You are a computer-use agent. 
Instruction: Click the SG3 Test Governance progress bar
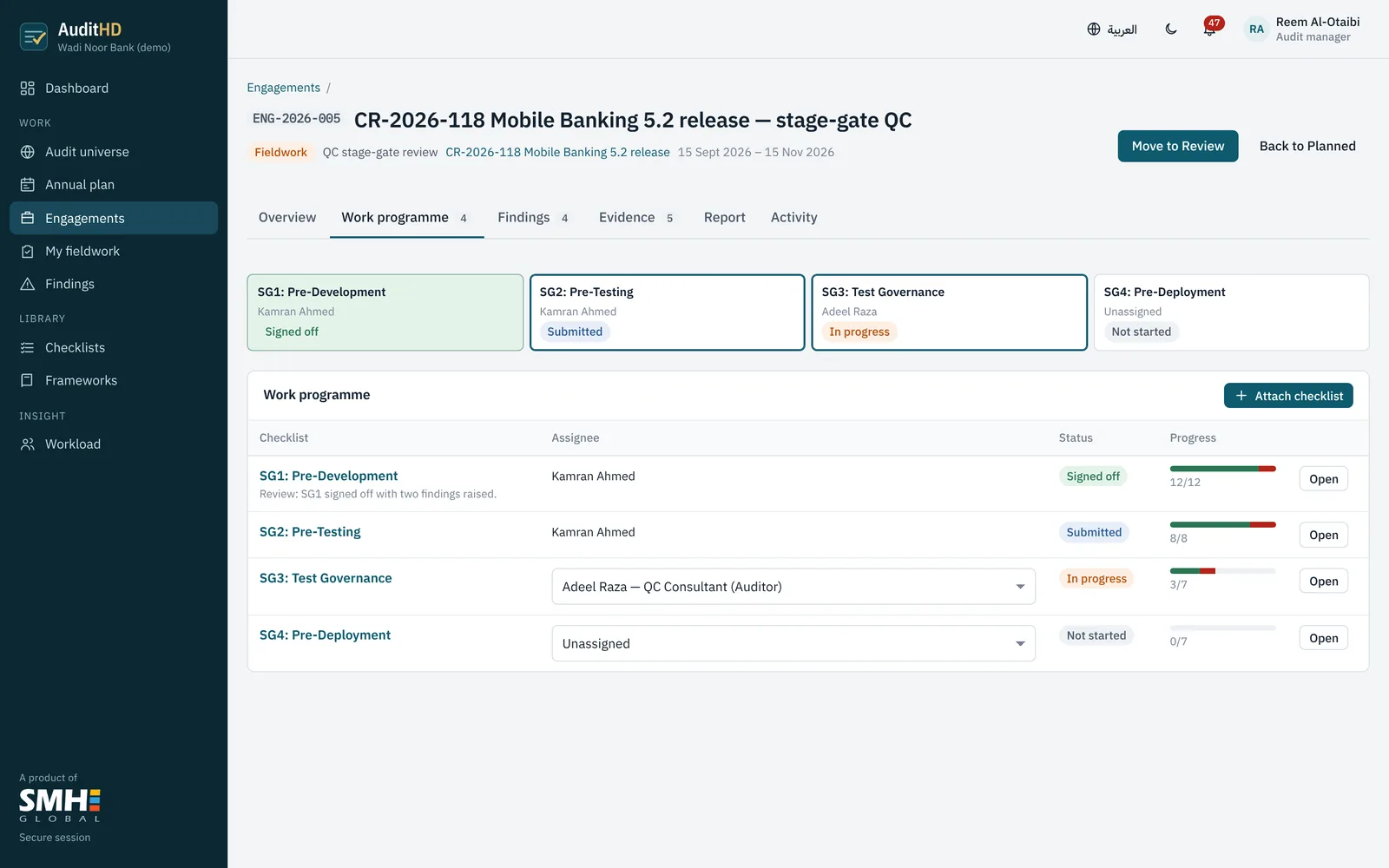pyautogui.click(x=1222, y=571)
